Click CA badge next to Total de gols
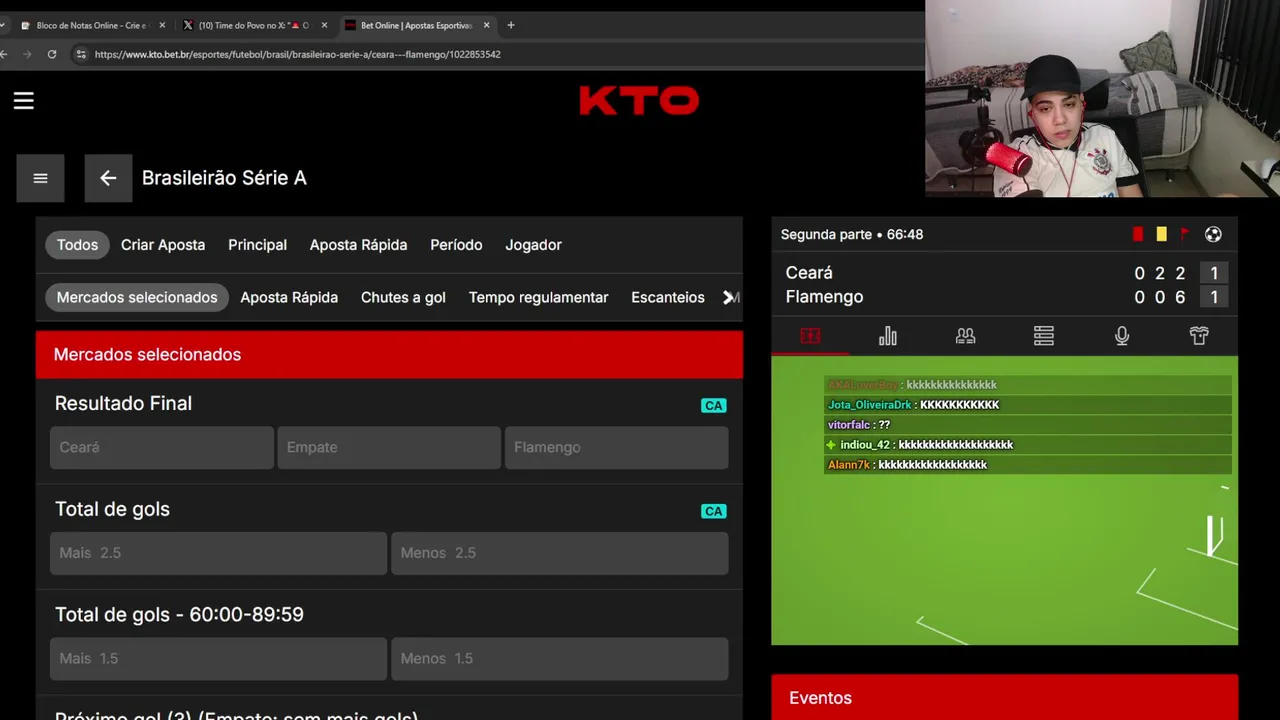1280x720 pixels. (713, 511)
